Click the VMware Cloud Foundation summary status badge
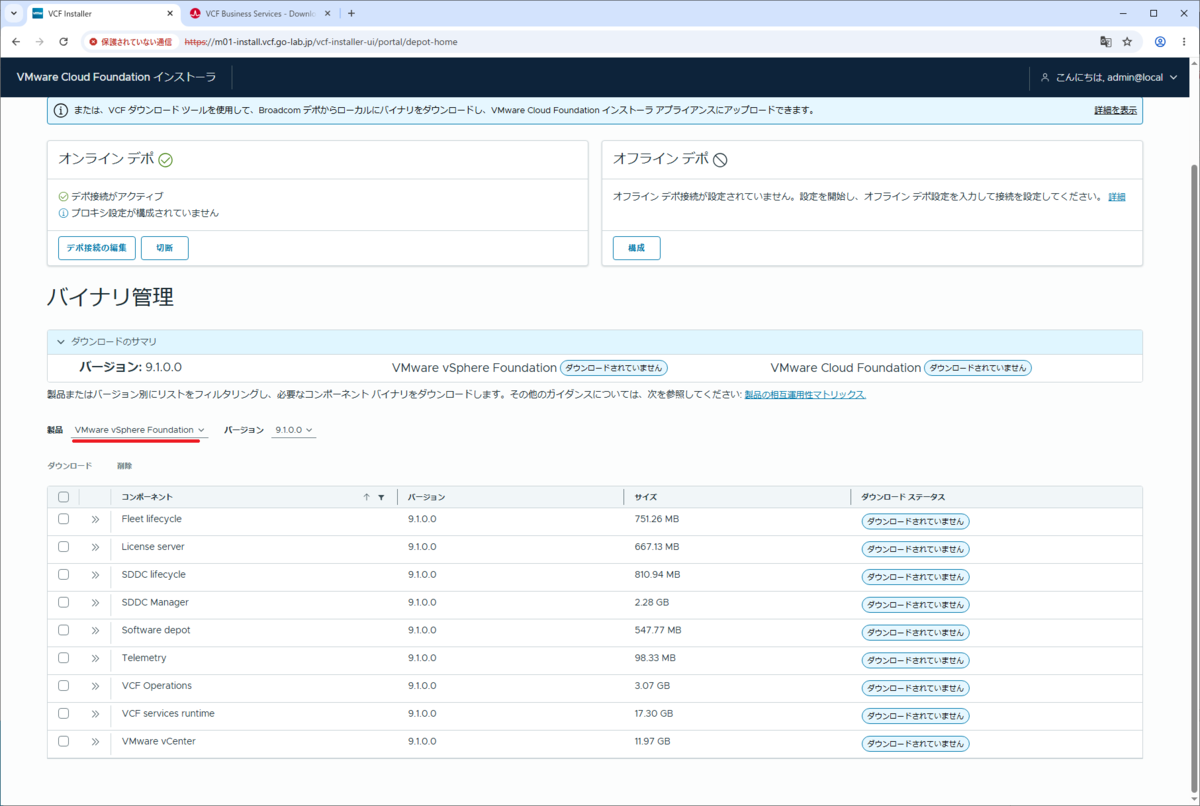 pyautogui.click(x=977, y=368)
